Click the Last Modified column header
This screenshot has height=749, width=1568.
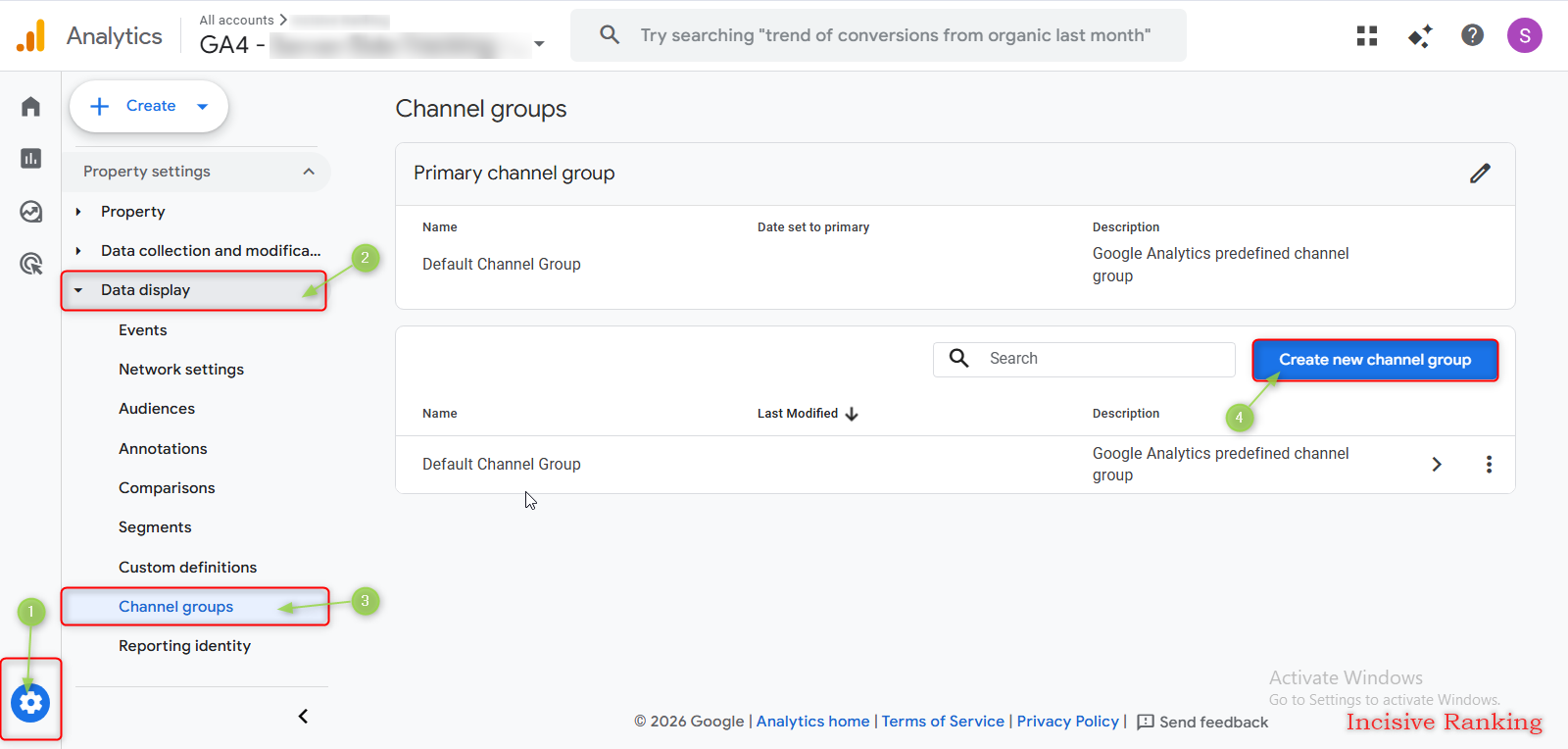coord(798,414)
